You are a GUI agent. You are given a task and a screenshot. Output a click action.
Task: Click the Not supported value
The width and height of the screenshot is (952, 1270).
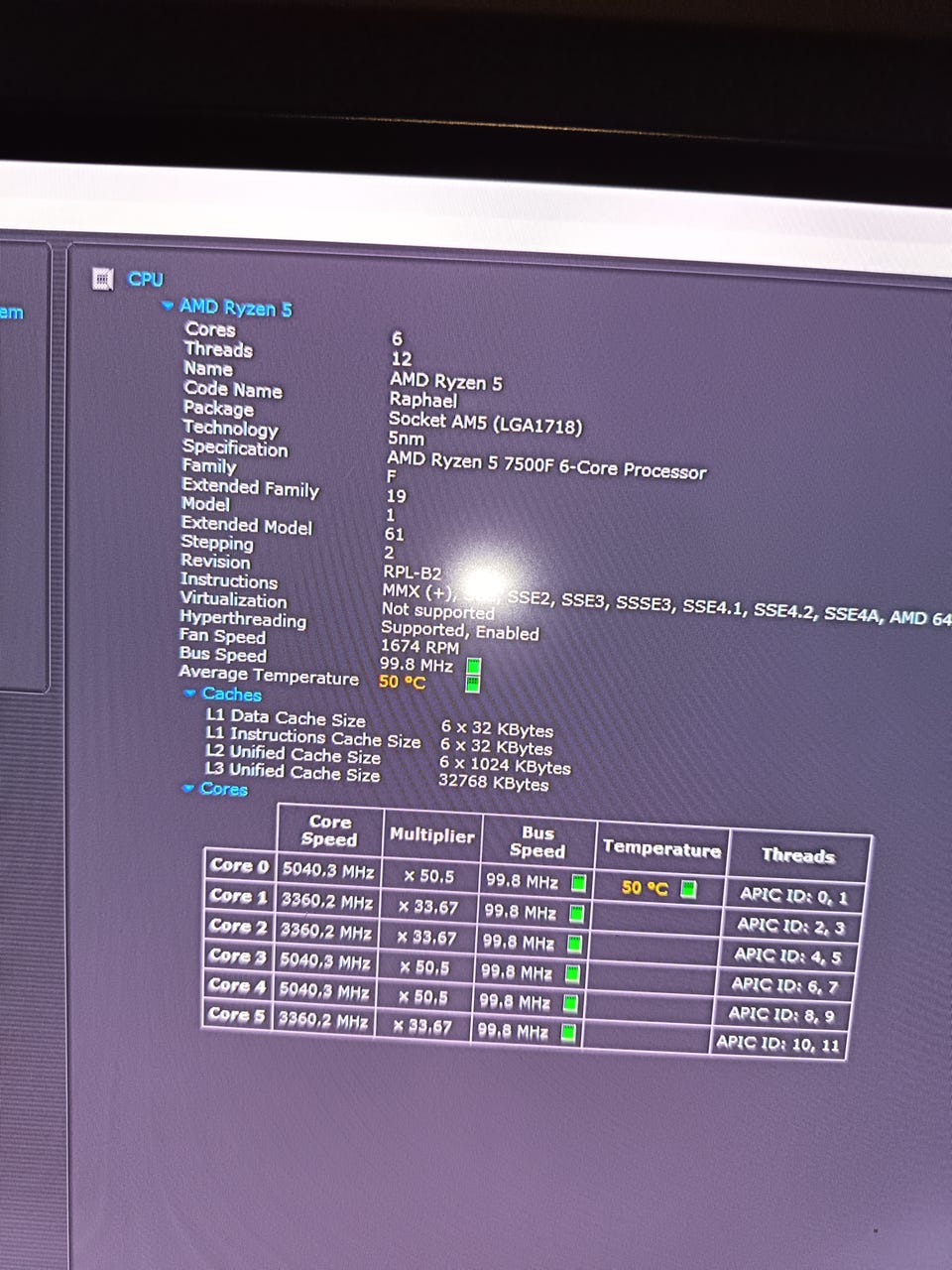click(x=438, y=610)
